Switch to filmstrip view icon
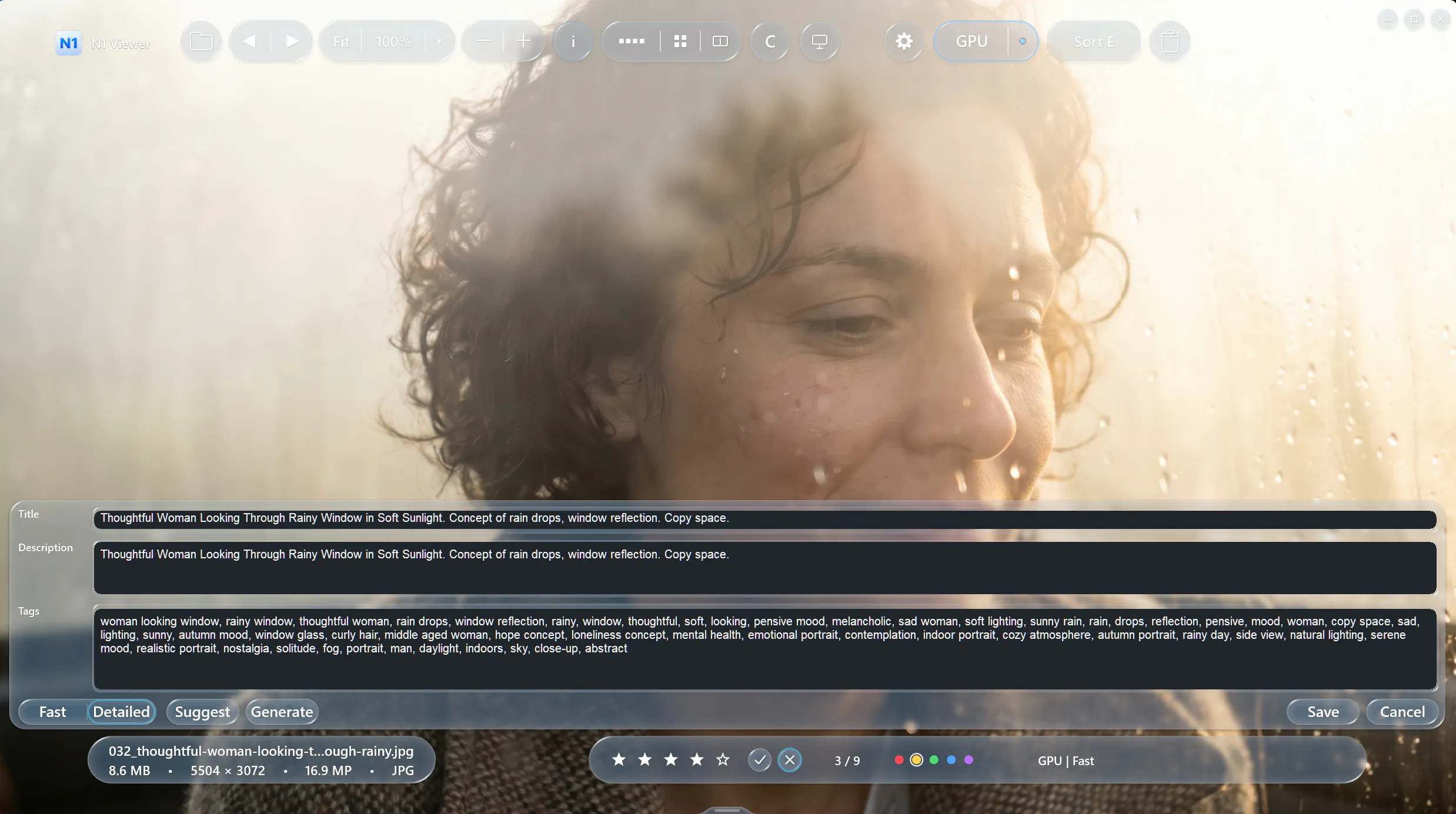Screen dimensions: 1456x814 [632, 42]
